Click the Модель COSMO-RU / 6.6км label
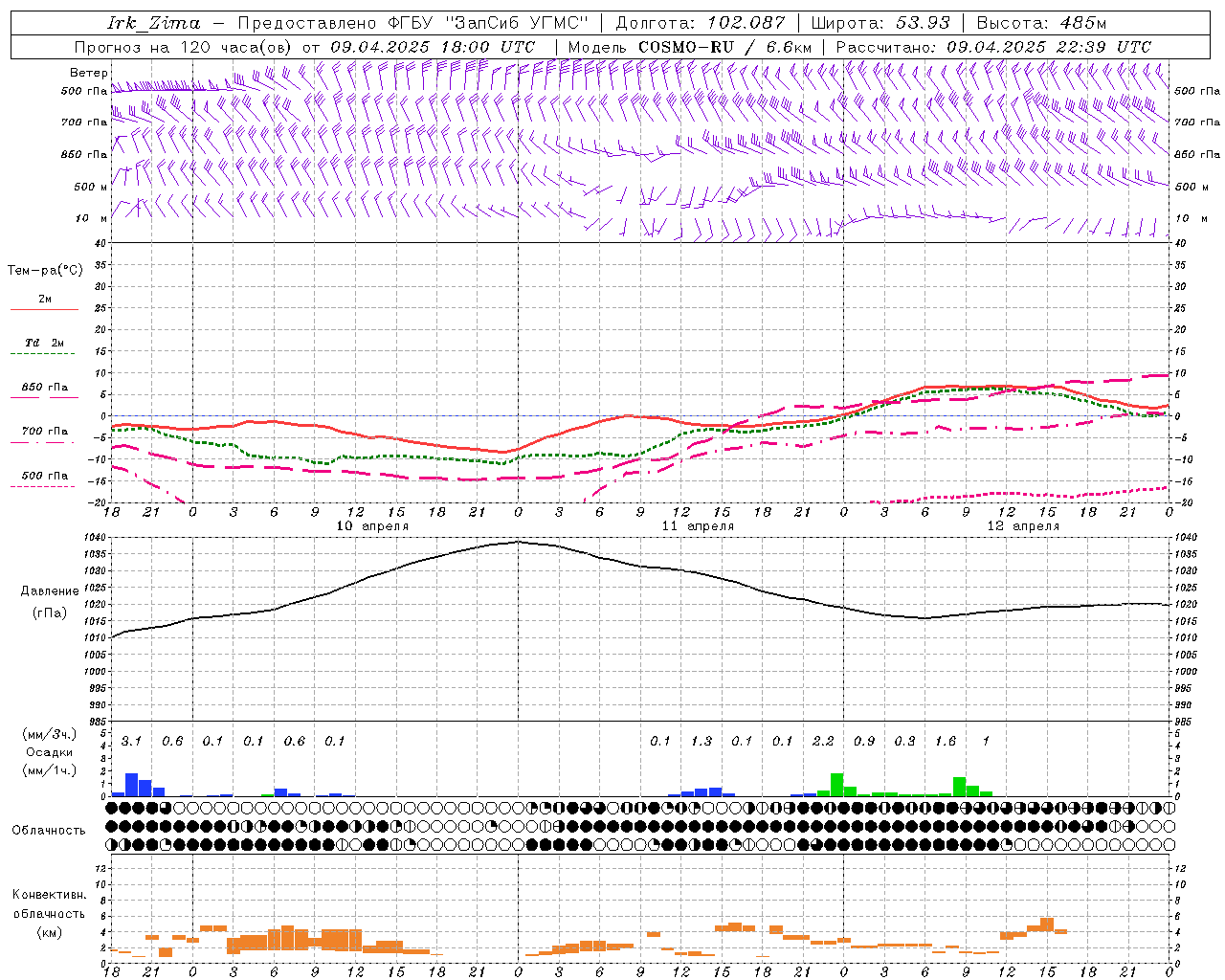 coord(689,47)
